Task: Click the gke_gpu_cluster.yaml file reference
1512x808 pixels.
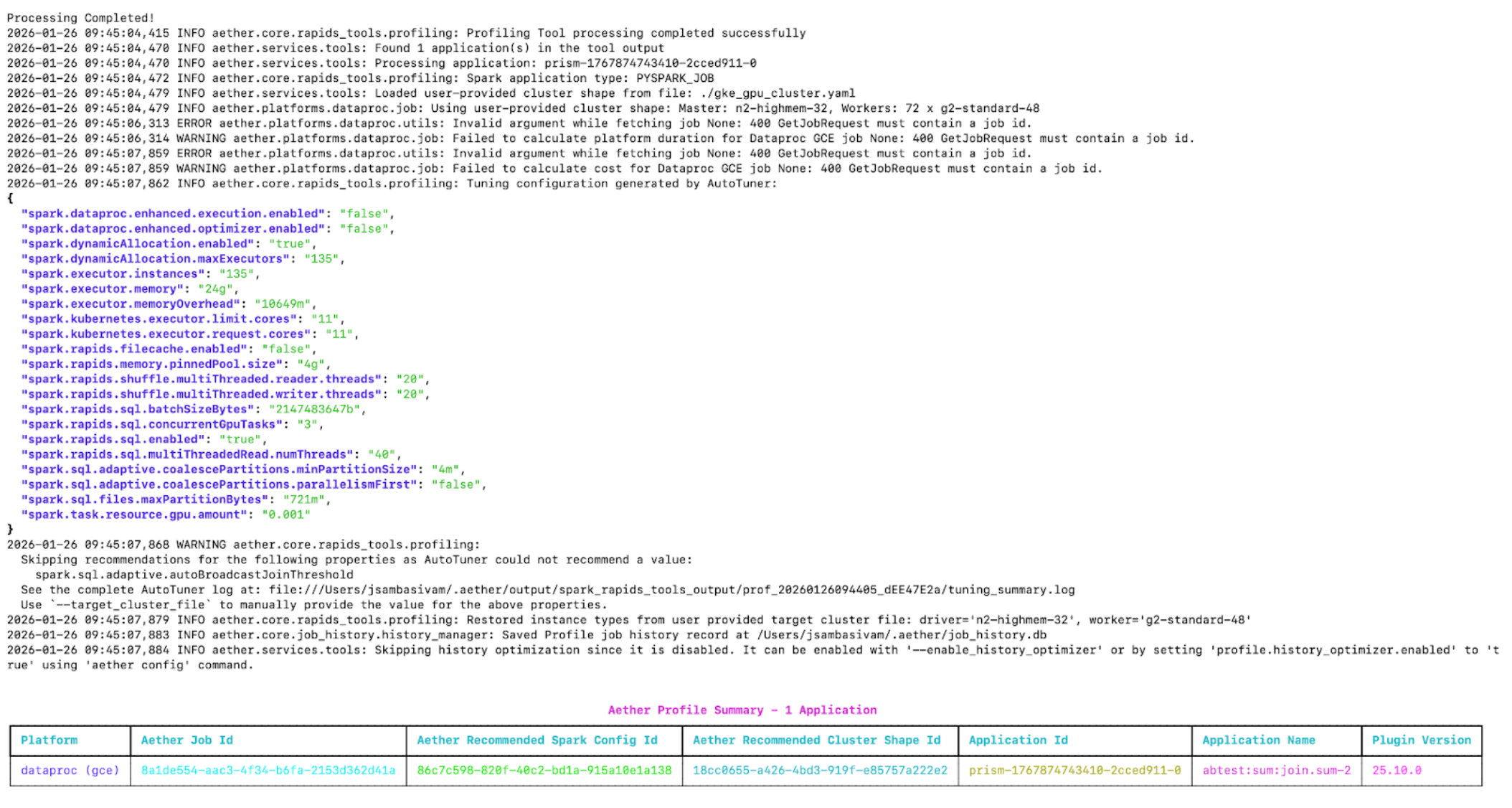Action: [778, 93]
